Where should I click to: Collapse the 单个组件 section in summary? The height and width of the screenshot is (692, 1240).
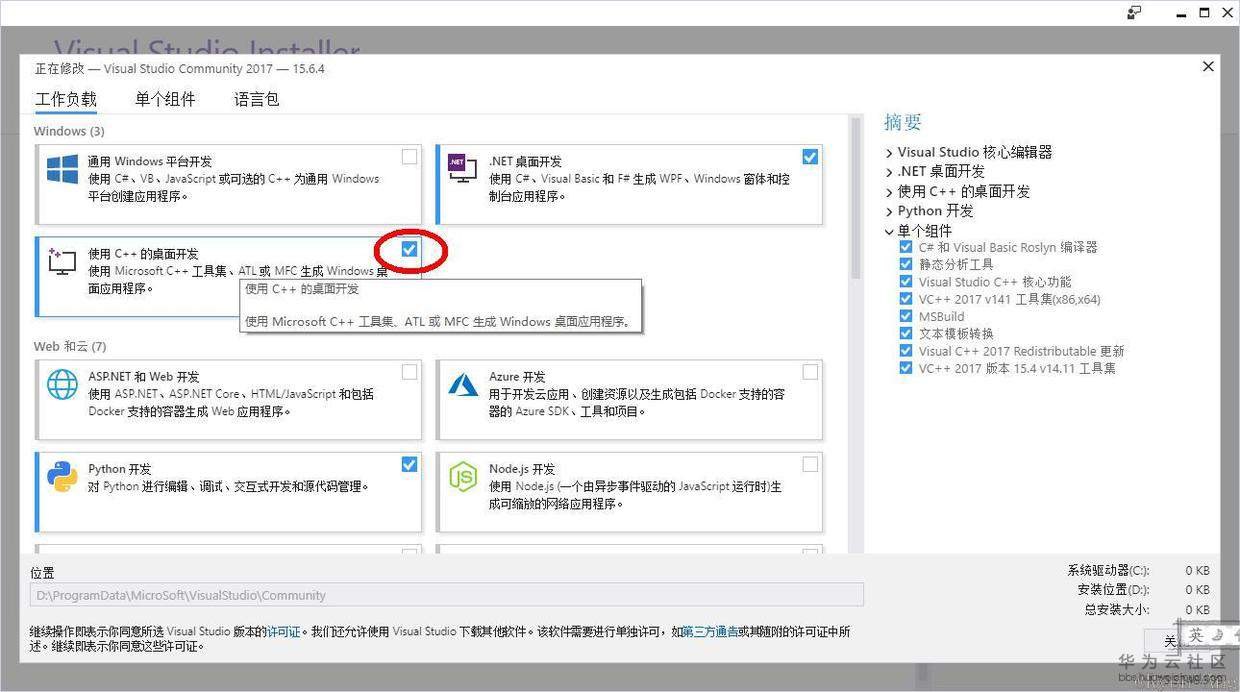(x=889, y=231)
